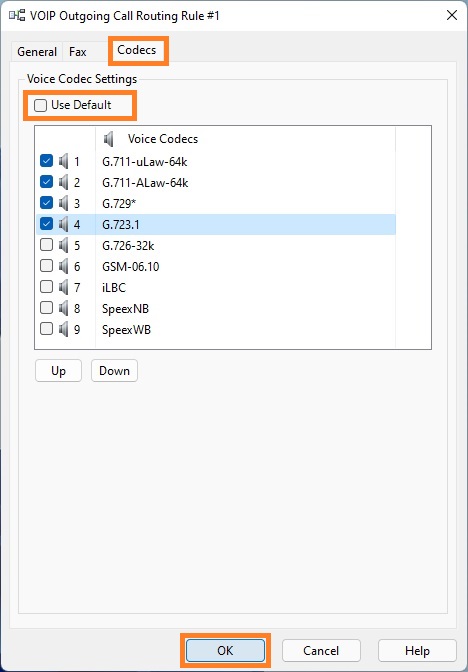Click speaker icon in Voice Codecs header
Viewport: 468px width, 672px height.
coord(109,139)
